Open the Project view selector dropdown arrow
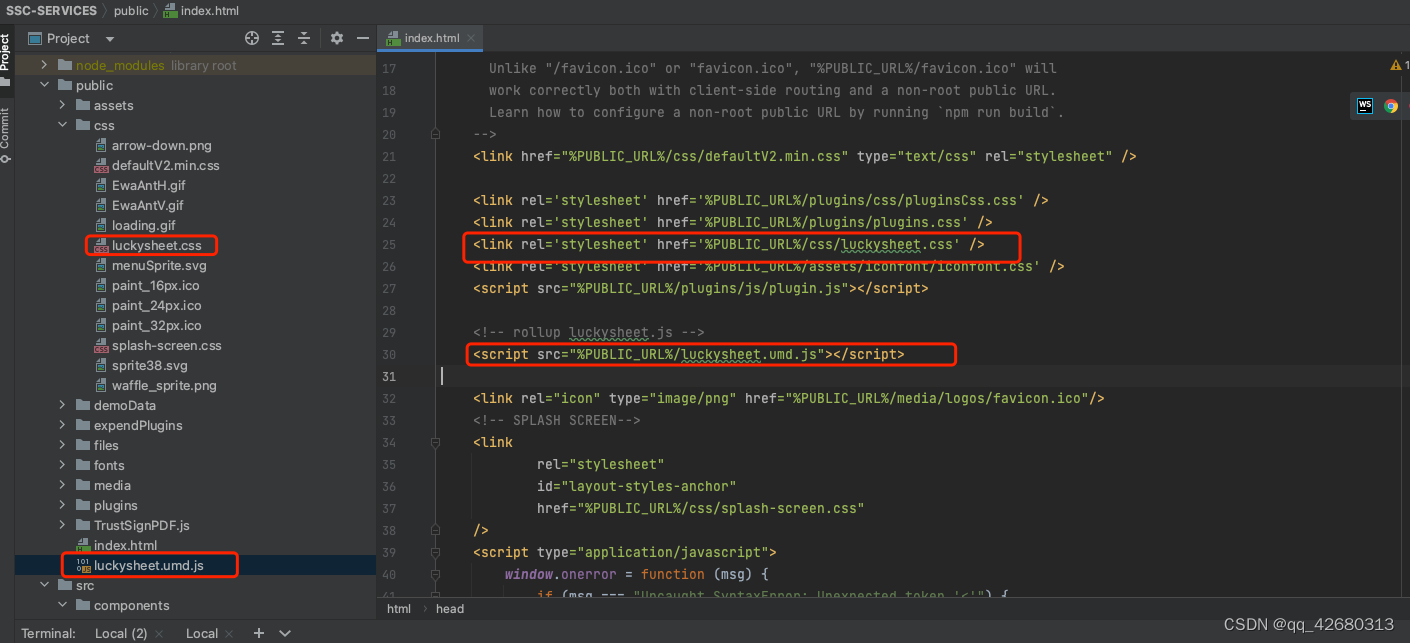 [110, 39]
